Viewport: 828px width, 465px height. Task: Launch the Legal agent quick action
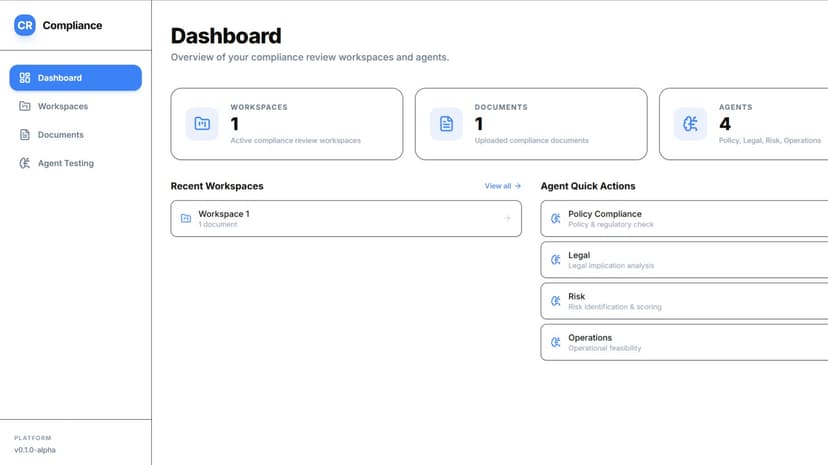click(x=684, y=260)
